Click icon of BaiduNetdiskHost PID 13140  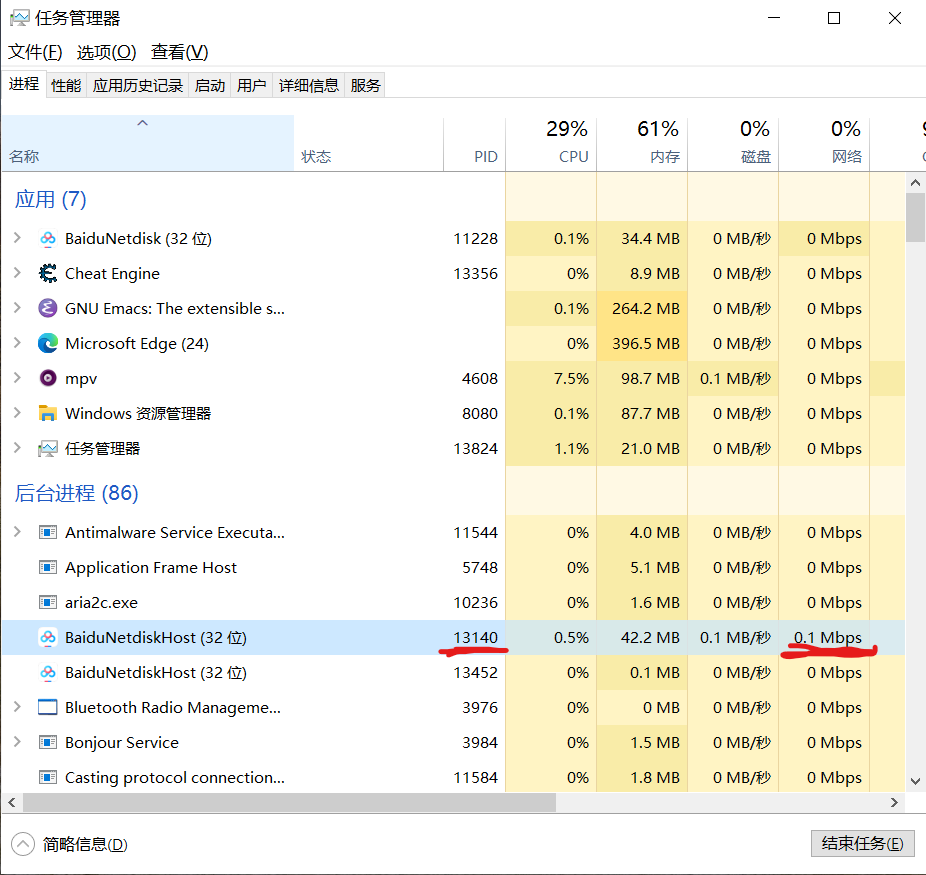[48, 638]
